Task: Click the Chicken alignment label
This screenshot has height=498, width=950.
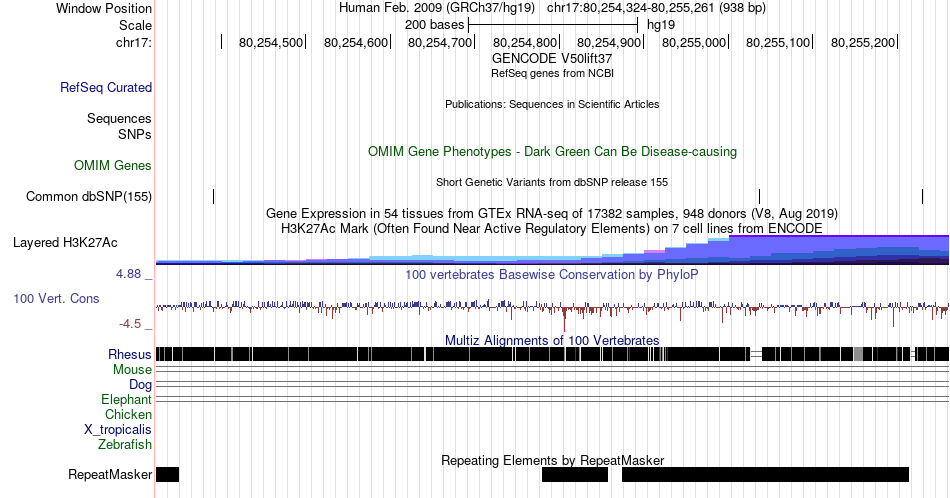Action: click(128, 414)
